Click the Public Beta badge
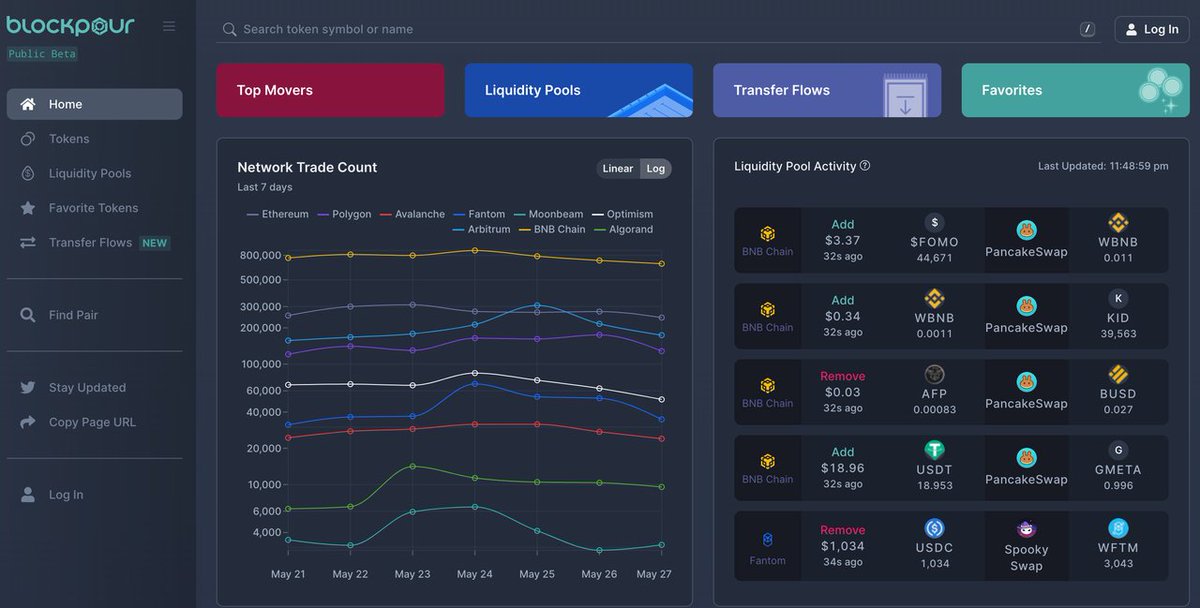Image resolution: width=1200 pixels, height=608 pixels. click(42, 54)
